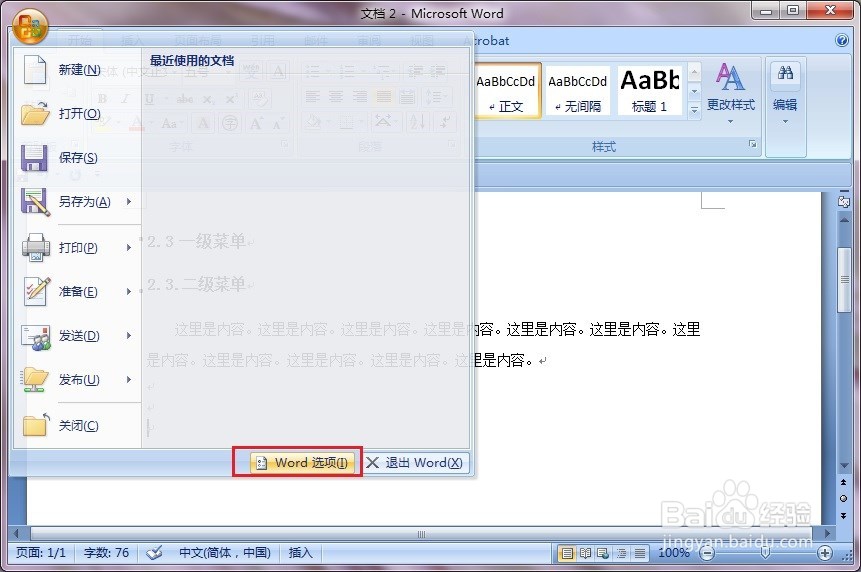Click the 100% zoom level button

click(x=673, y=553)
